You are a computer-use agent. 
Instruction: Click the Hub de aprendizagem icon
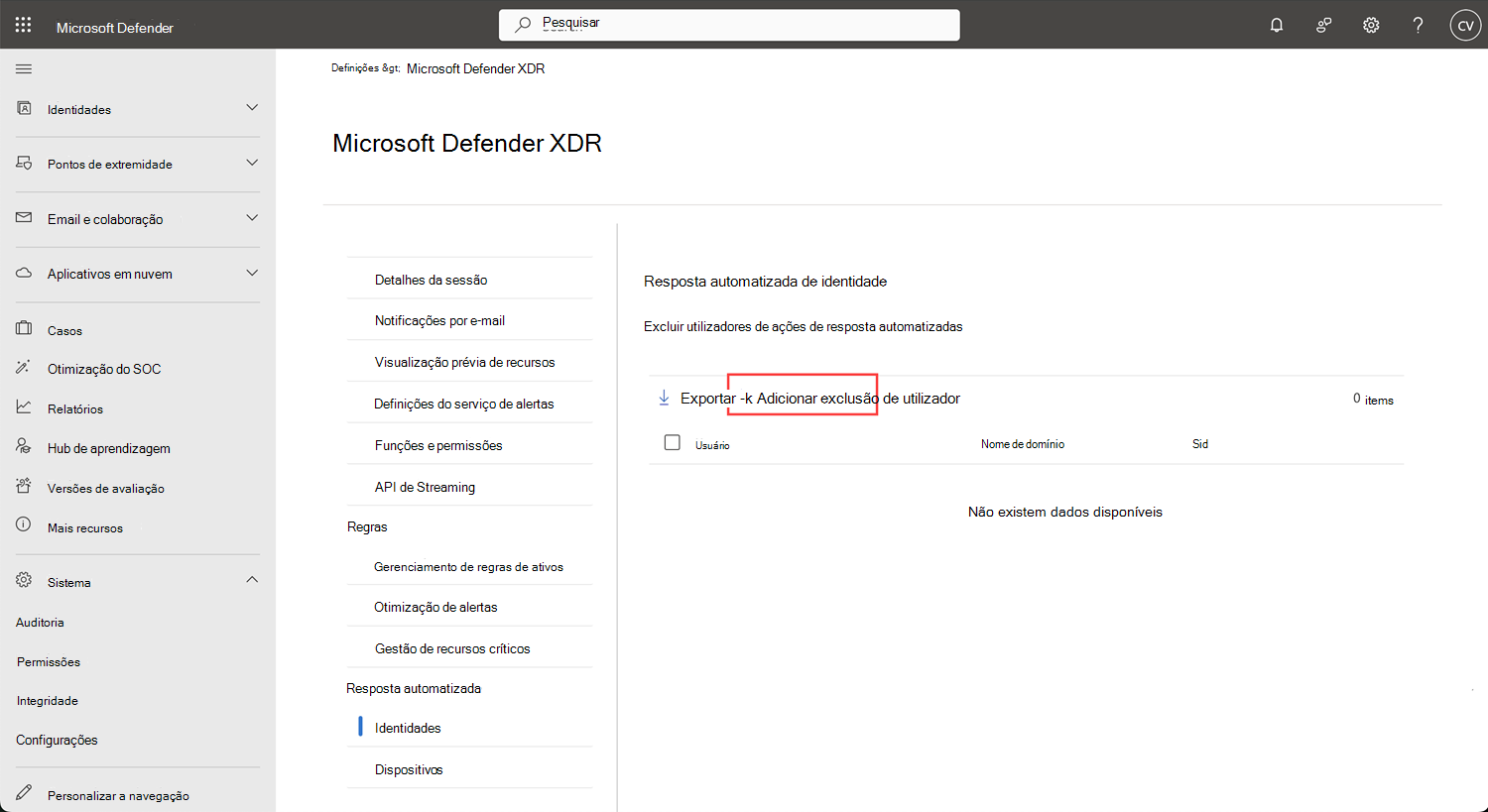point(24,446)
